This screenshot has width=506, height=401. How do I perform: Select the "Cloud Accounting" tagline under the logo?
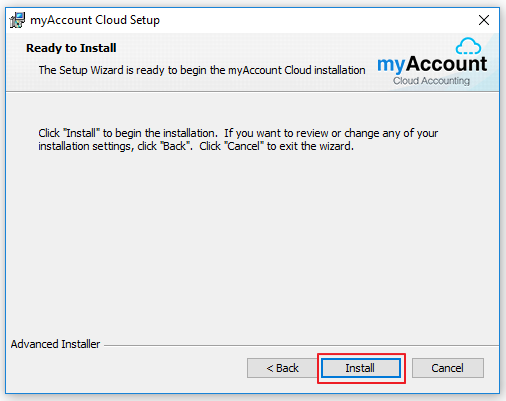431,81
